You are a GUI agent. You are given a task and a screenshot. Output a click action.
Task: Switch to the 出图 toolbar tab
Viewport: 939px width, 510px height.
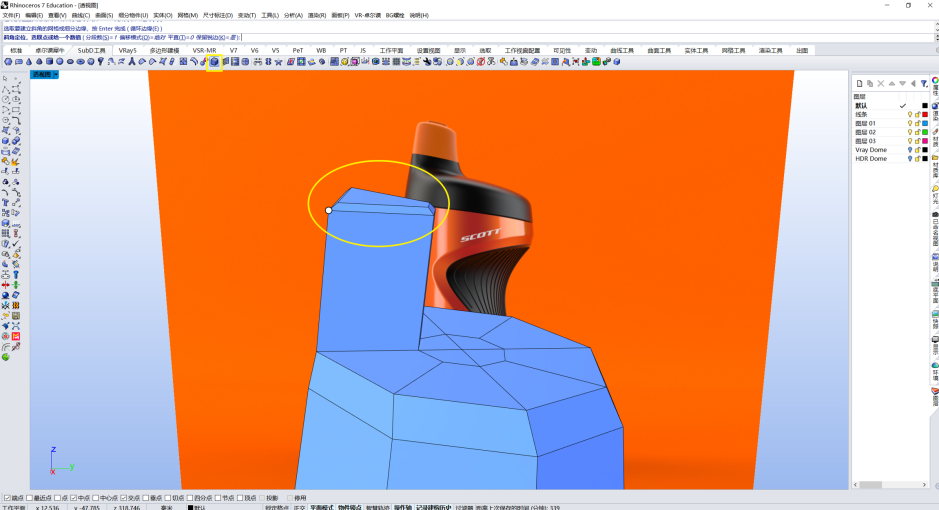point(802,51)
